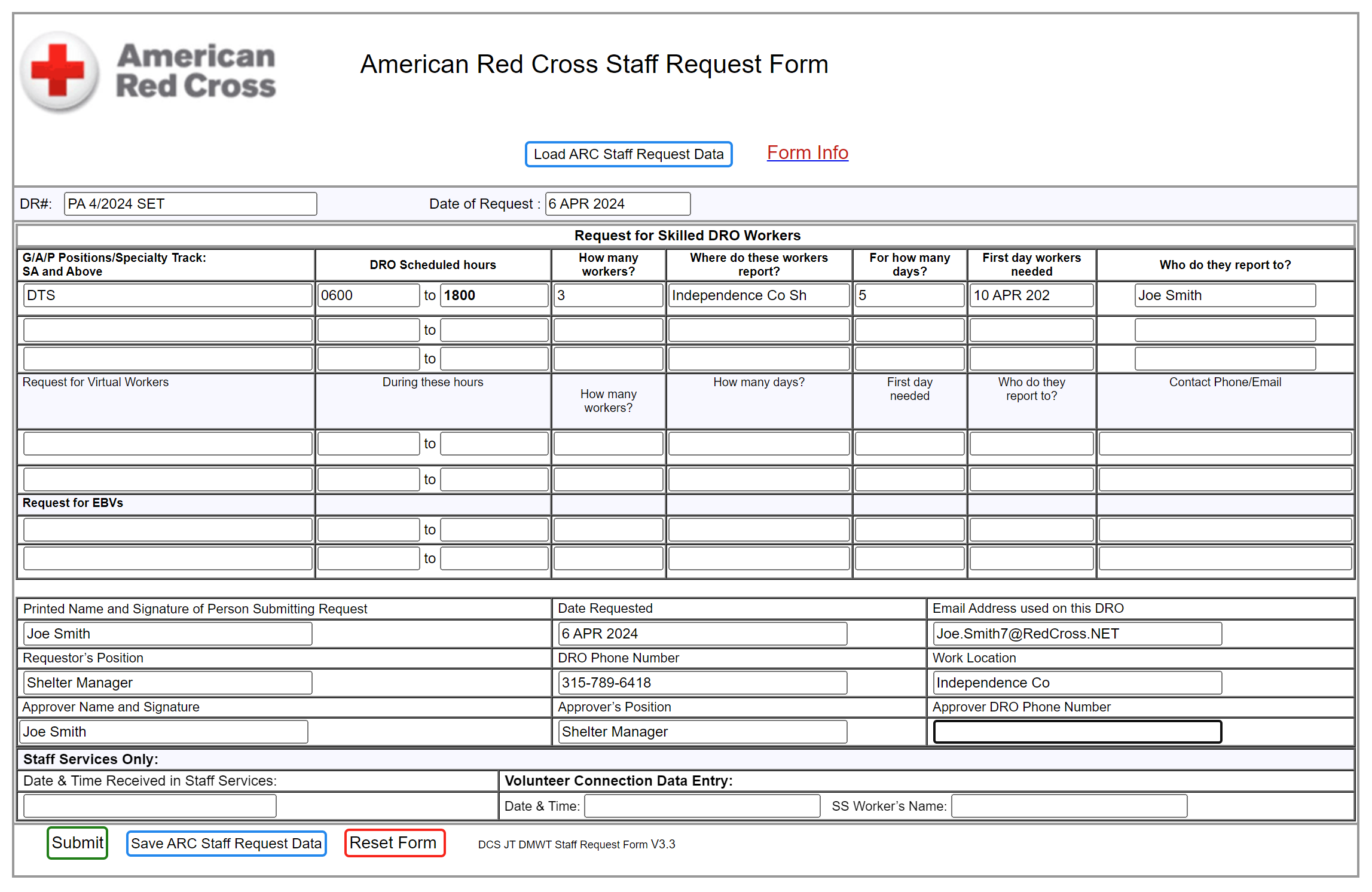Click the Email Address used on this DRO label
The width and height of the screenshot is (1372, 892).
coord(1028,608)
